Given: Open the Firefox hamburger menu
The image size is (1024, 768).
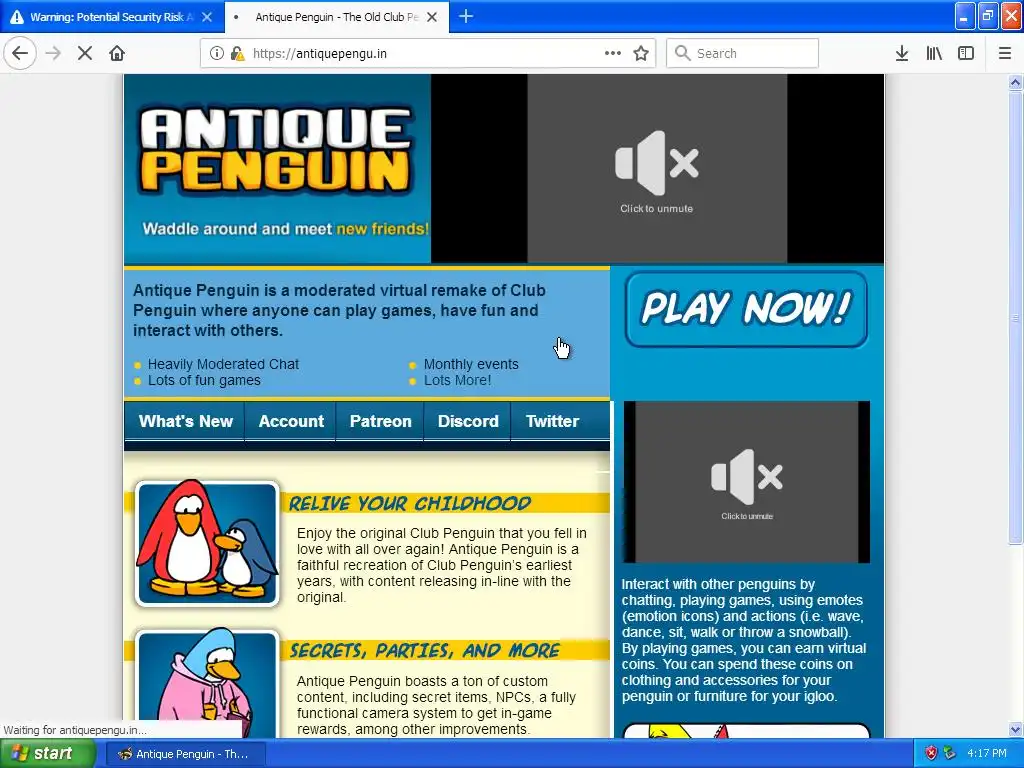Looking at the screenshot, I should click(1004, 53).
